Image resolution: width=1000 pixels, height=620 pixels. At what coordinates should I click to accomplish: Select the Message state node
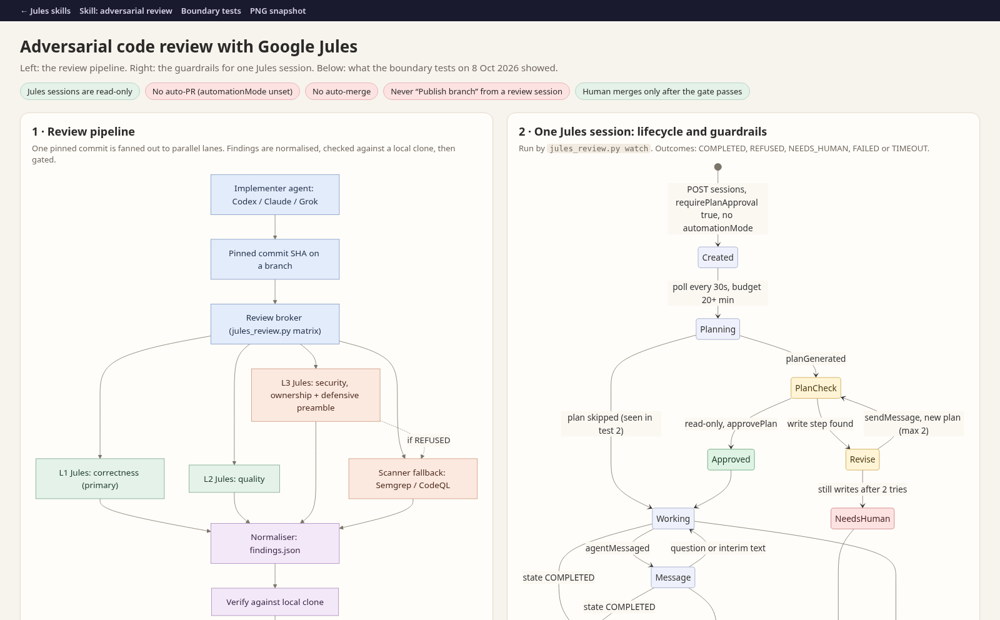673,577
